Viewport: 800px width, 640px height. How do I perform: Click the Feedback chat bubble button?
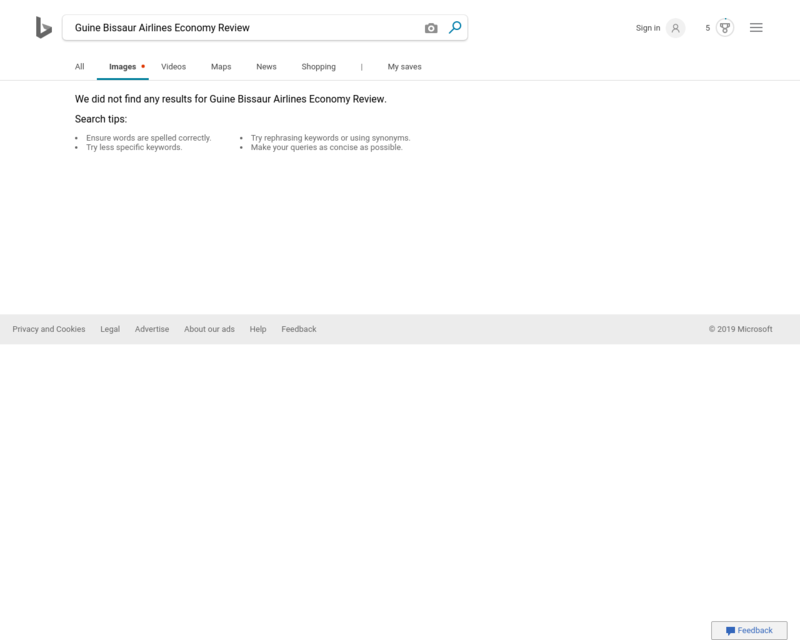749,630
